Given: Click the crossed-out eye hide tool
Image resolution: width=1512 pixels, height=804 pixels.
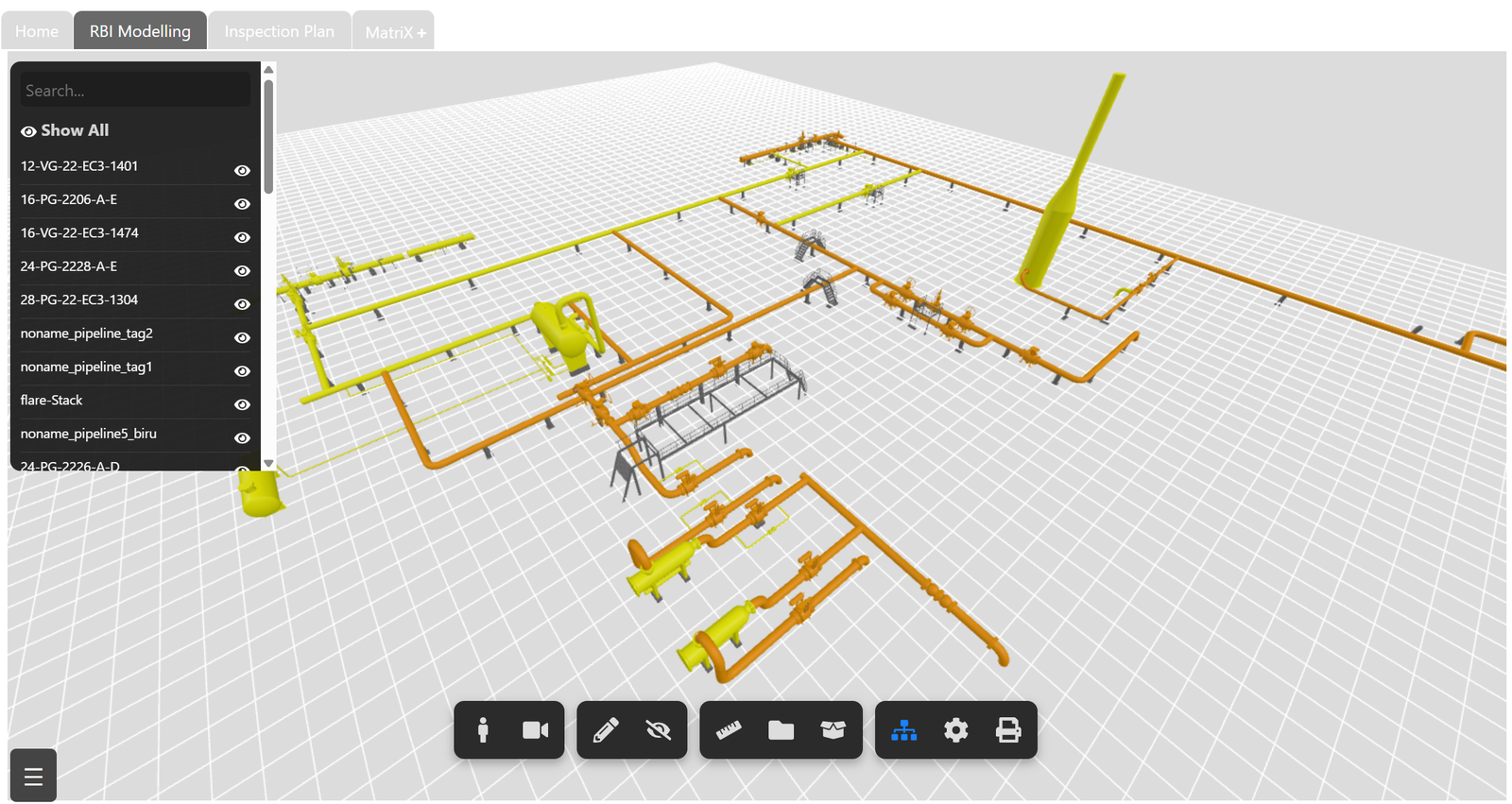Looking at the screenshot, I should click(x=658, y=730).
